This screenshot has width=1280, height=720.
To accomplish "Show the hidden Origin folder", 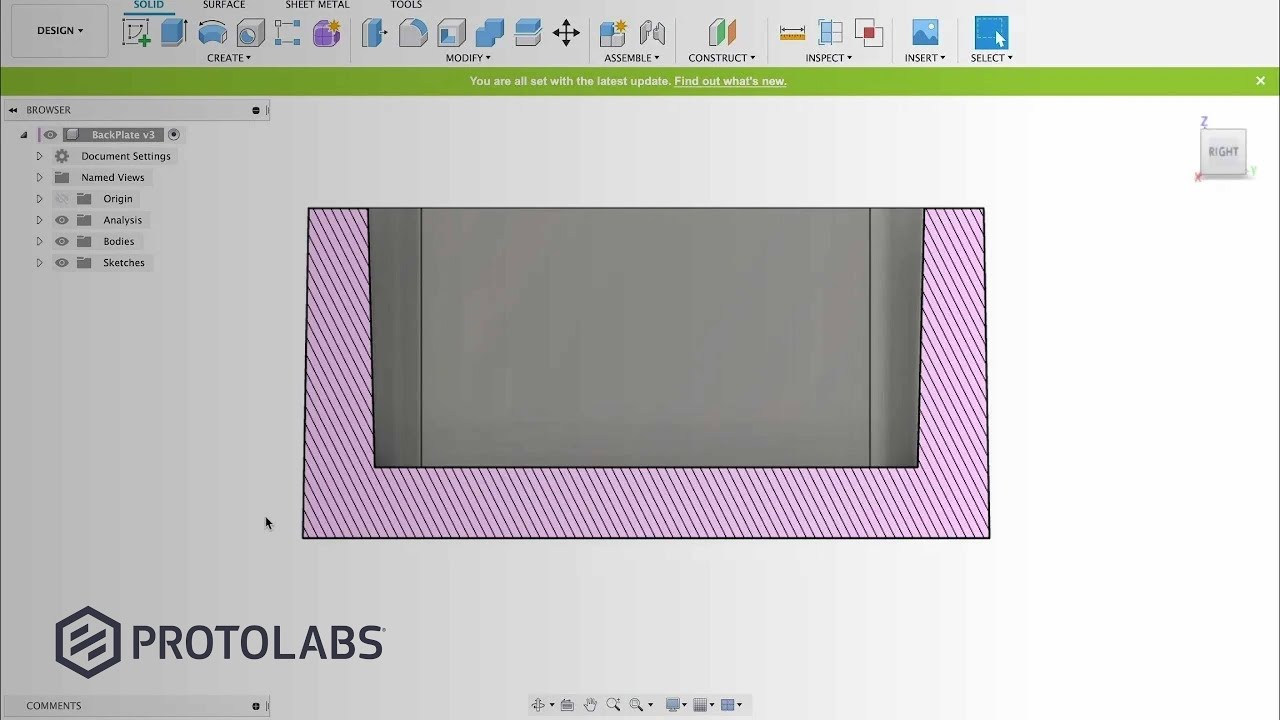I will 62,199.
